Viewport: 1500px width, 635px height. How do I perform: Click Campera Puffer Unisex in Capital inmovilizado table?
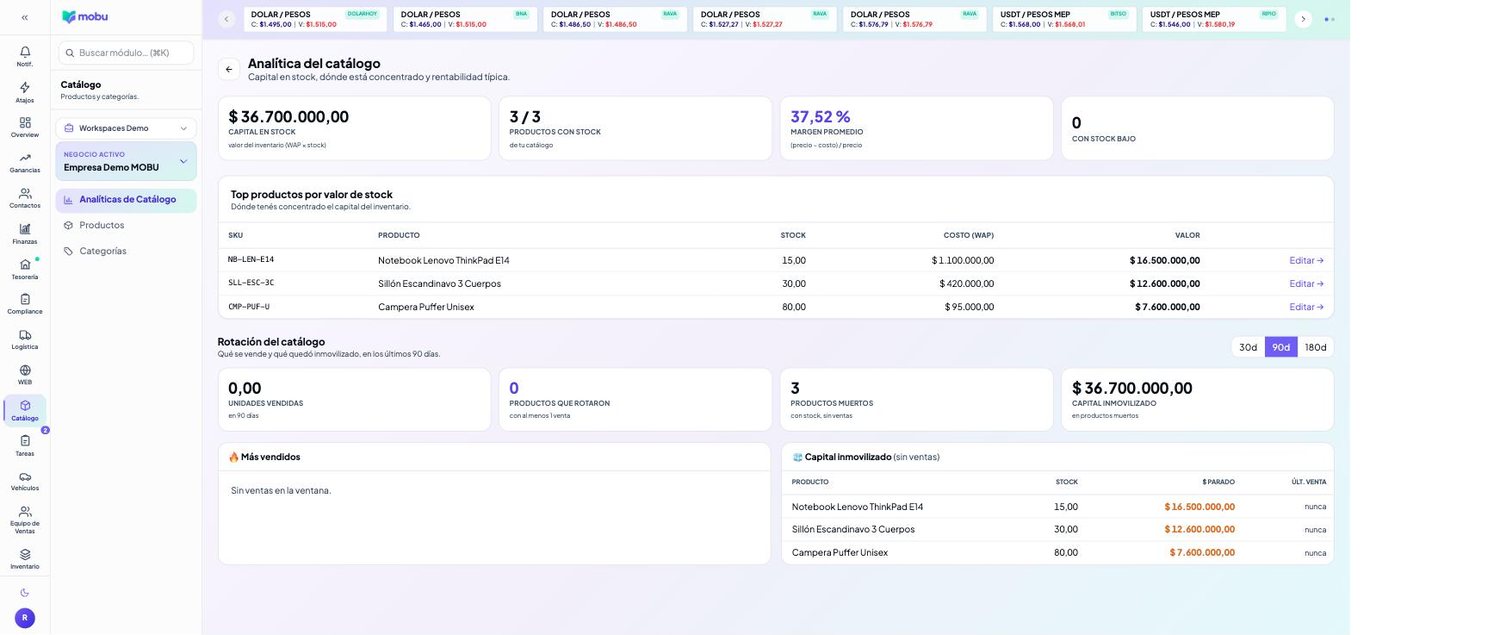(x=840, y=552)
